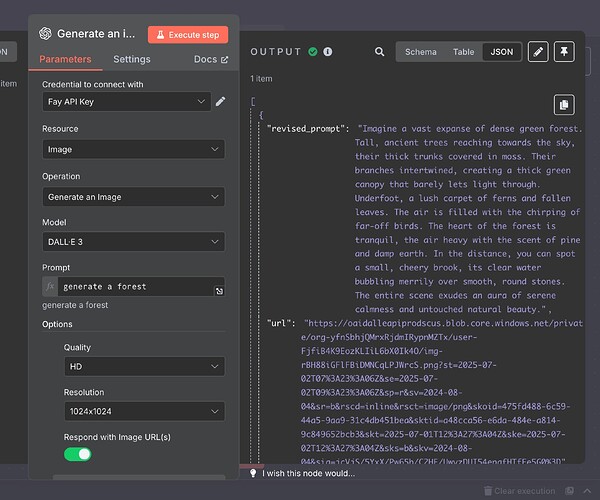The width and height of the screenshot is (600, 500).
Task: Edit the credential with pencil icon
Action: point(220,101)
